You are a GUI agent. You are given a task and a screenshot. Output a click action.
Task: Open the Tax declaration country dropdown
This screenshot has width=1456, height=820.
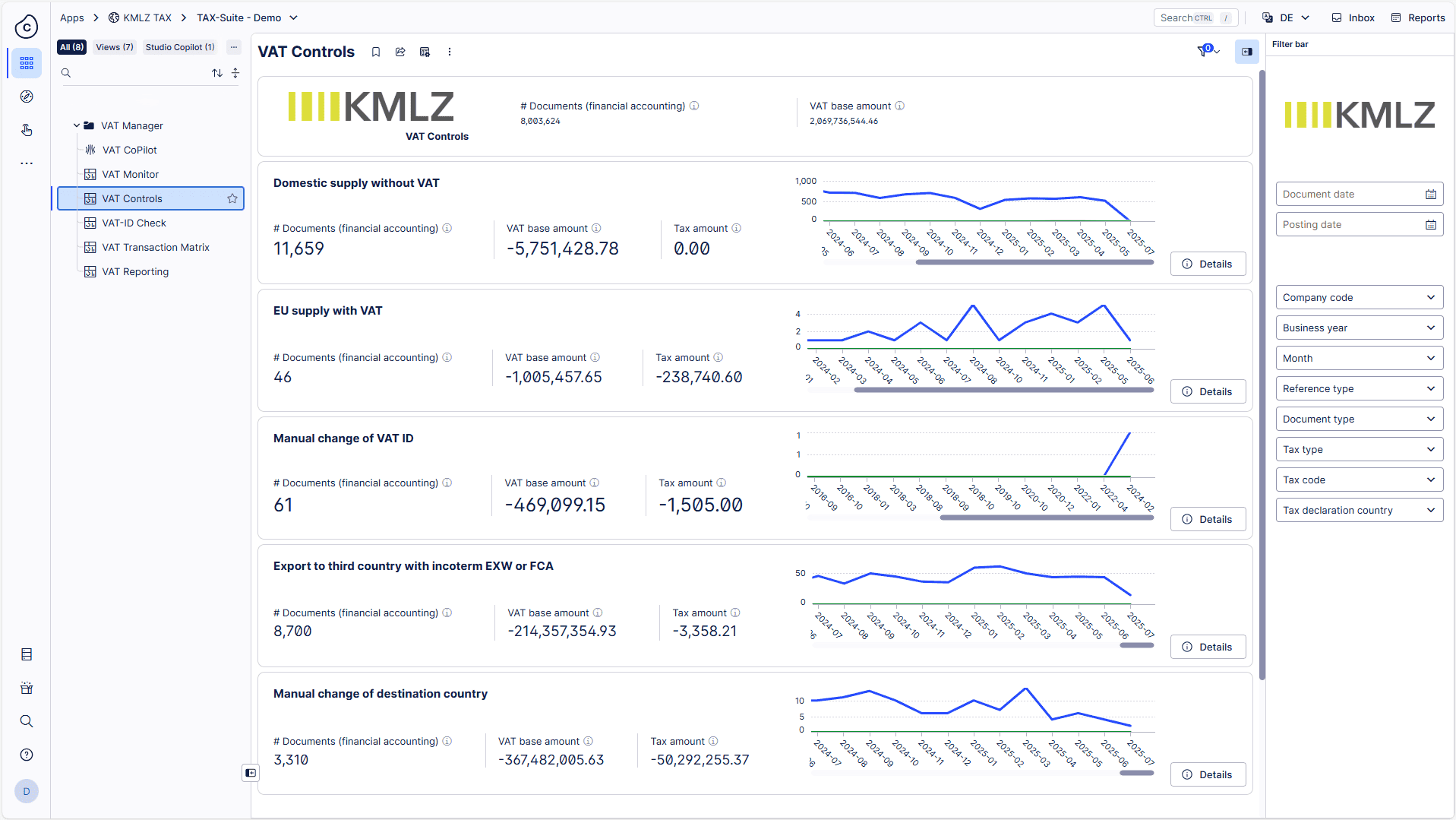tap(1359, 511)
